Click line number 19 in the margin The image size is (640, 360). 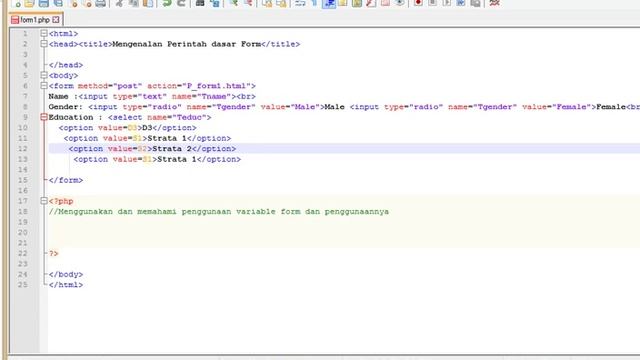point(23,222)
